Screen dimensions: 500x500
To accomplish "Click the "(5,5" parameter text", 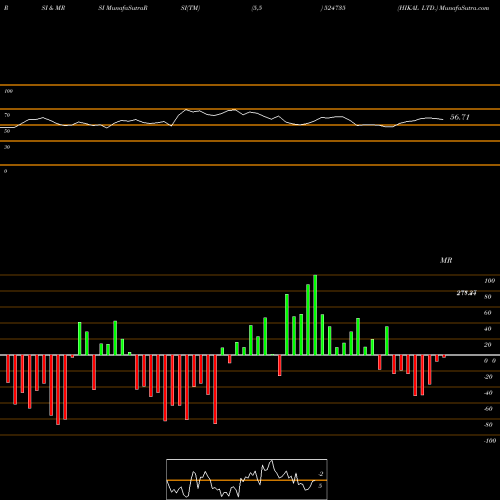I will (x=257, y=8).
